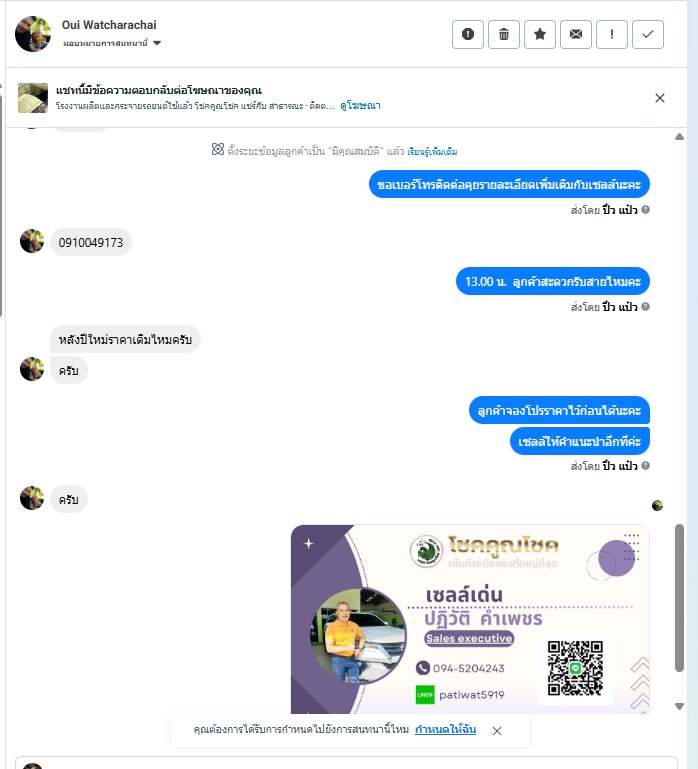Mark conversation done with checkmark button
Screen dimensions: 698x769
648,34
